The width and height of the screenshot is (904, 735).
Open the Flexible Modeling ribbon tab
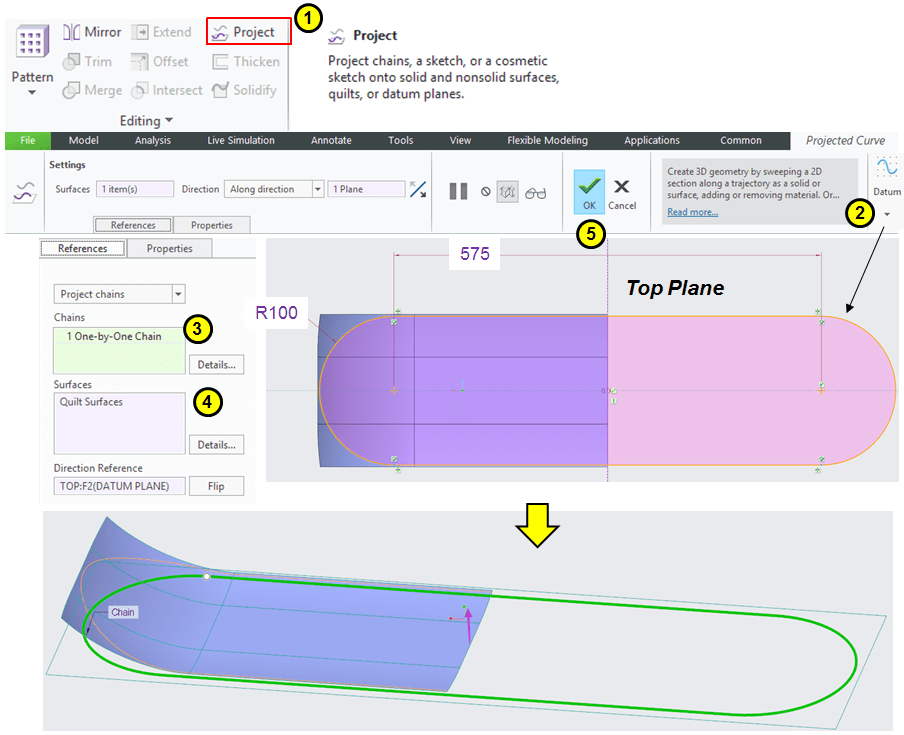[547, 141]
